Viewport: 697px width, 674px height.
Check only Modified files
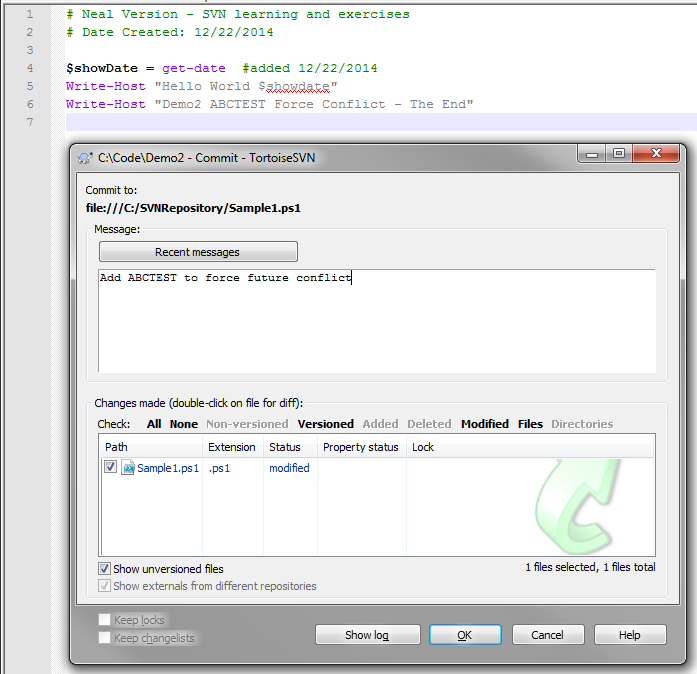(x=485, y=424)
